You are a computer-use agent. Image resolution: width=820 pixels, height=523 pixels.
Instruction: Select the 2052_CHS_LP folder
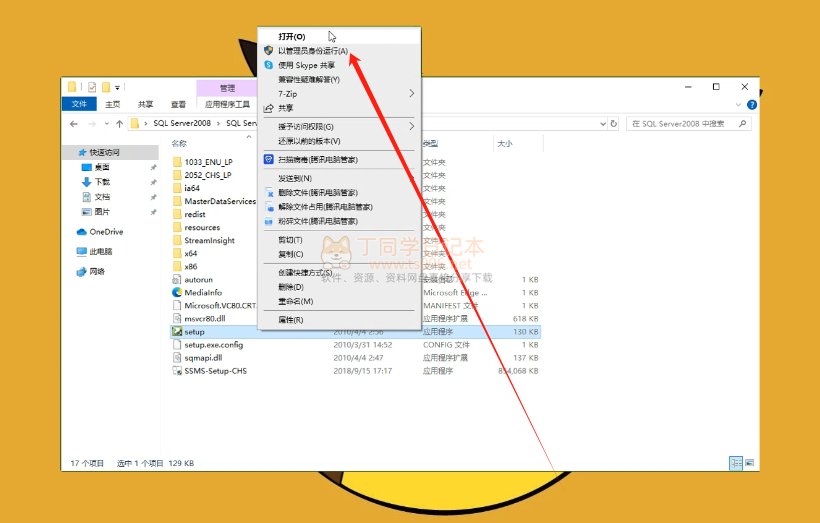pyautogui.click(x=208, y=175)
